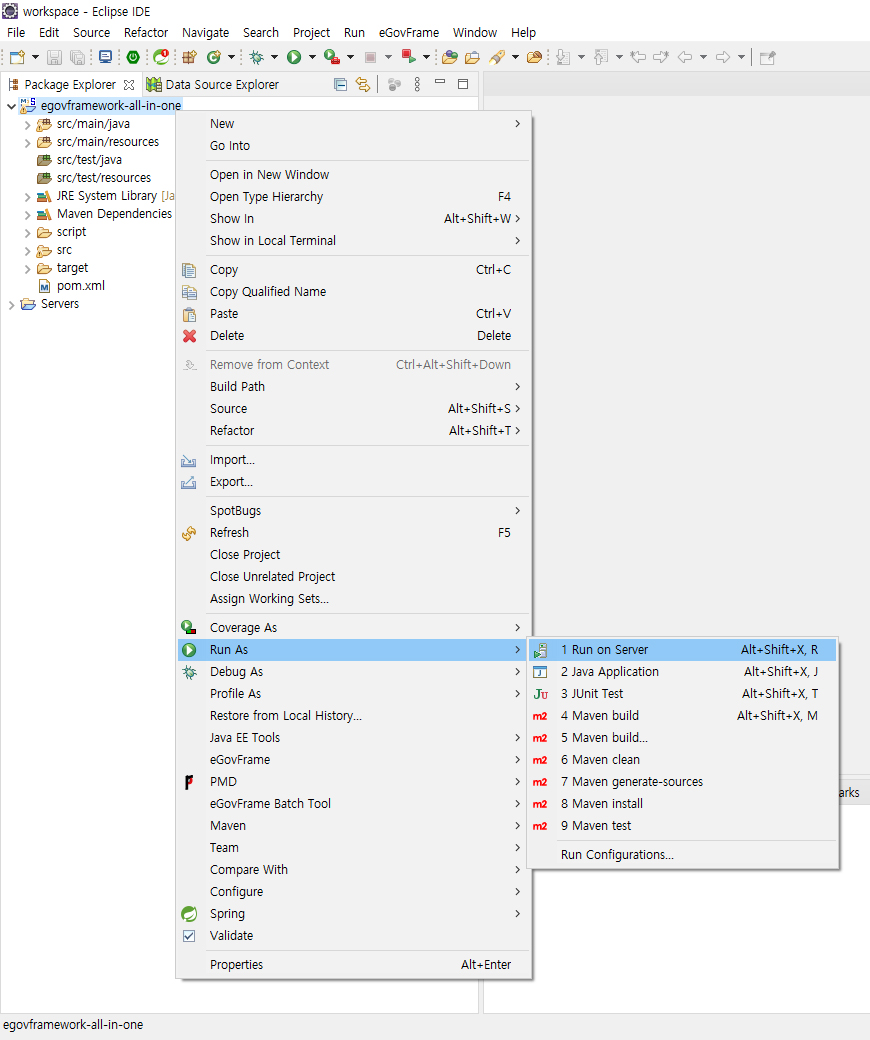Screen dimensions: 870x1040
Task: Click the green Run button in toolbar
Action: [x=294, y=58]
